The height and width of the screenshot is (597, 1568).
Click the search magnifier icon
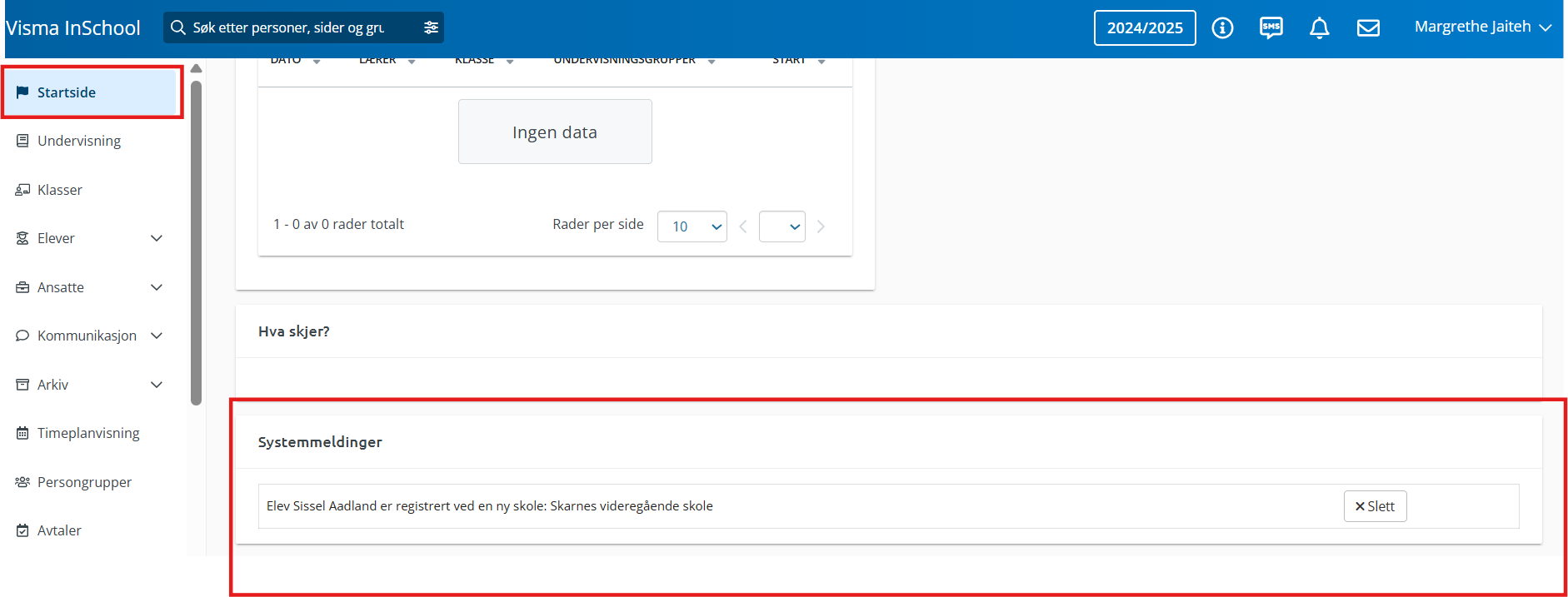coord(177,27)
